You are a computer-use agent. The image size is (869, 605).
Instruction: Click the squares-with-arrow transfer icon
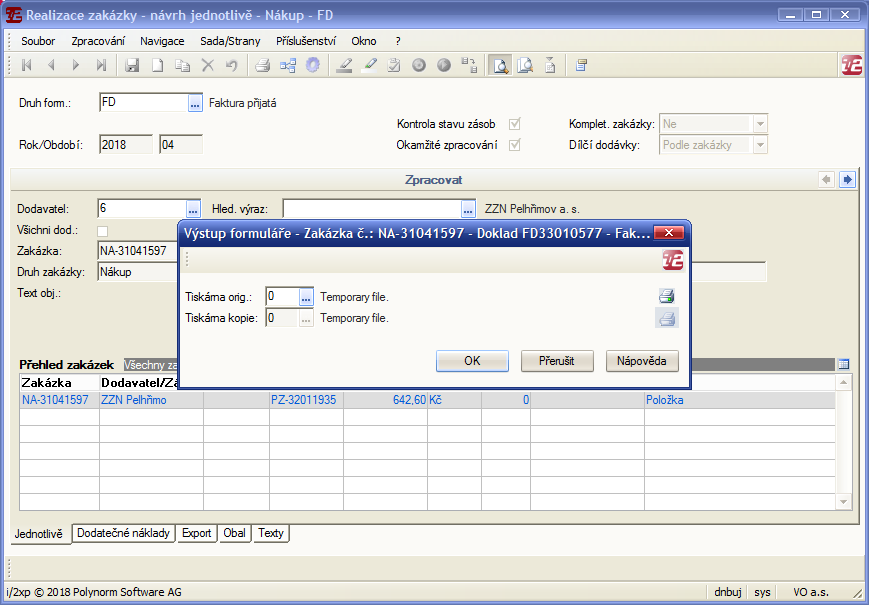(469, 65)
